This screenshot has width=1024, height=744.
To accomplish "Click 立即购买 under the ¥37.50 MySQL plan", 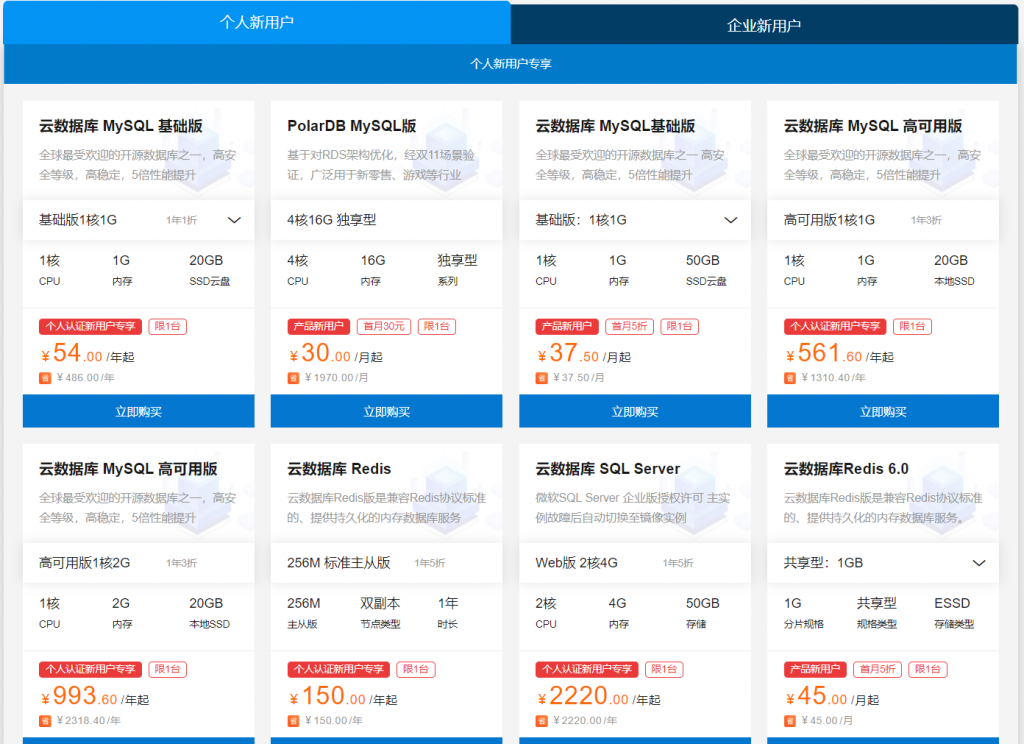I will [x=635, y=412].
